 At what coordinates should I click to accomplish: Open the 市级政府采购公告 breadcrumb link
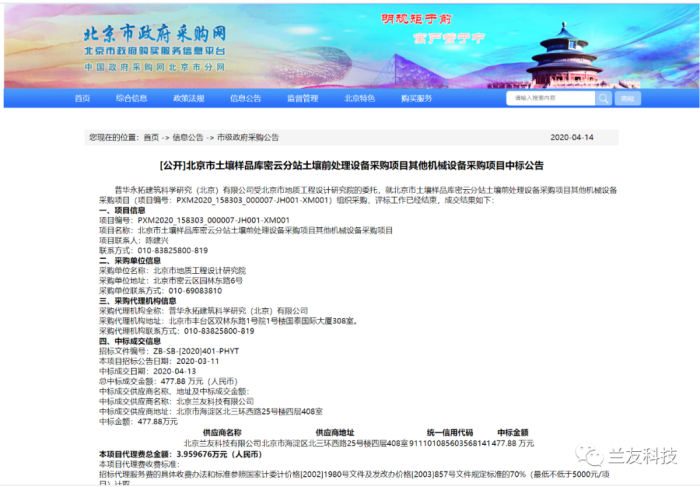click(248, 137)
